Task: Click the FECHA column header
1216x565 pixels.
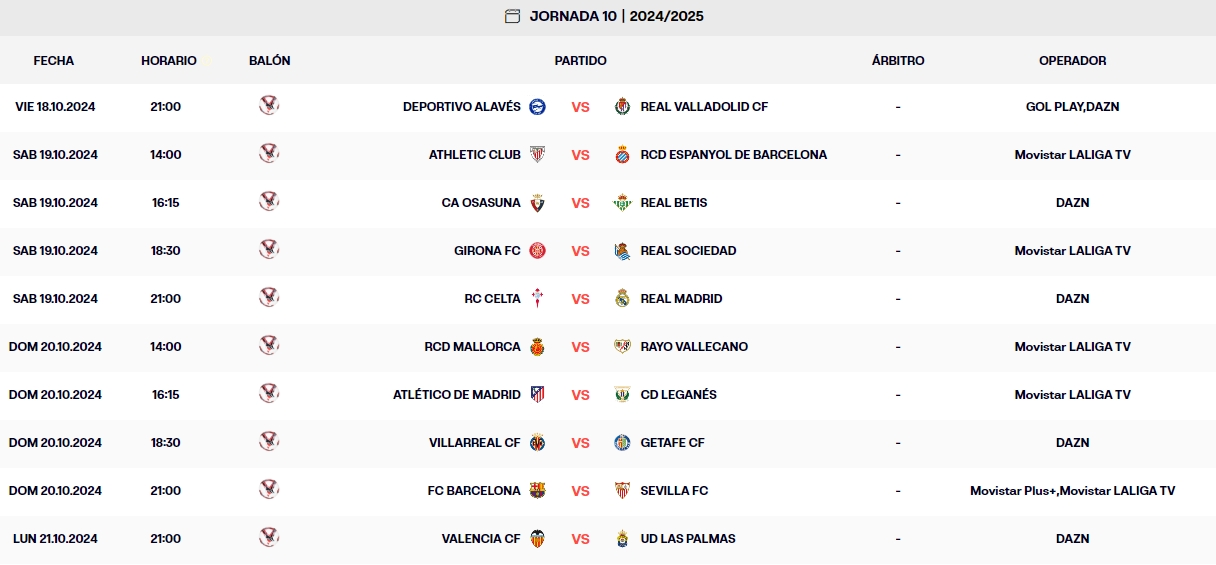Action: click(54, 60)
